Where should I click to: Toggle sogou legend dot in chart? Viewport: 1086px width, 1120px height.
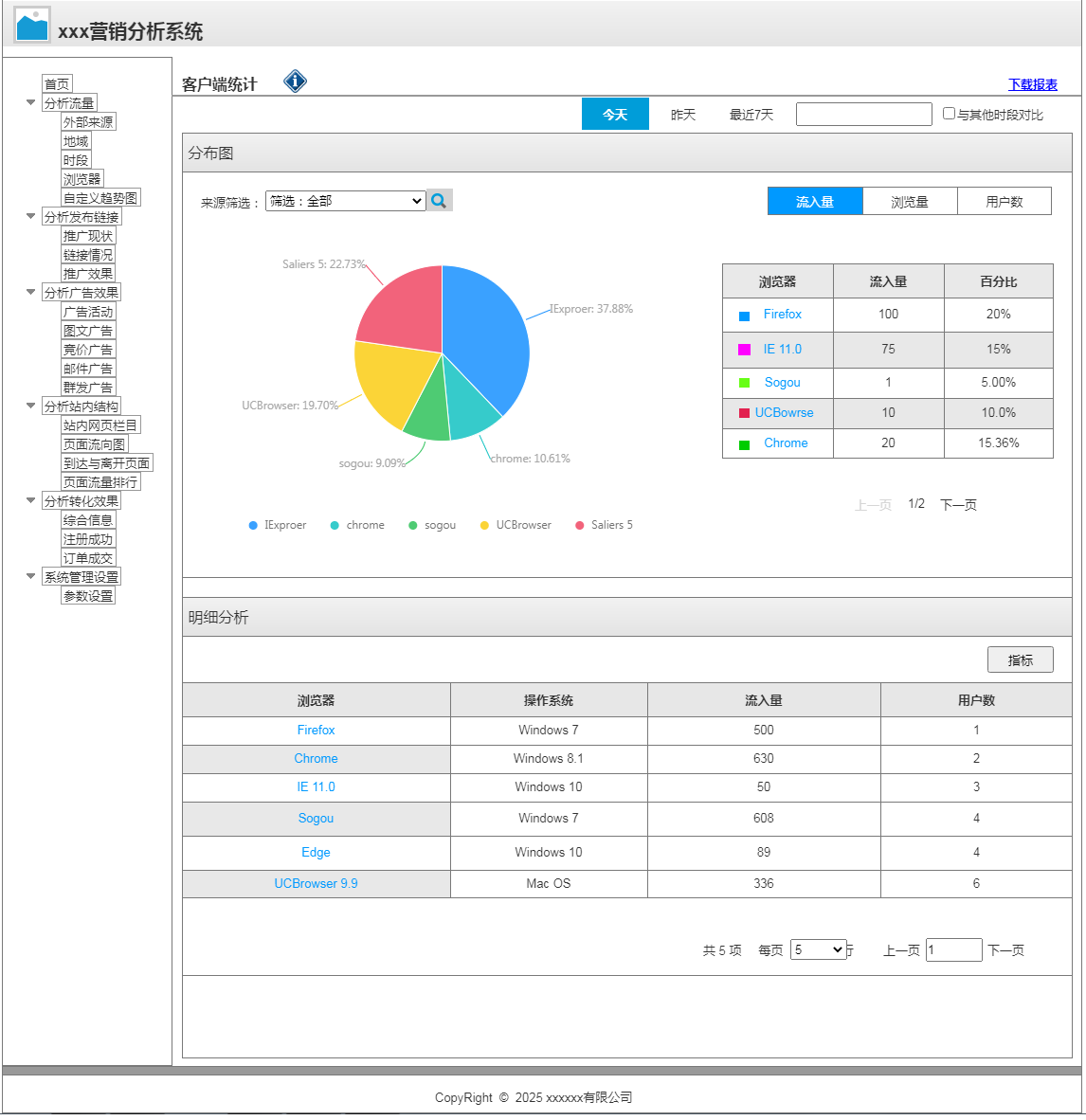412,526
